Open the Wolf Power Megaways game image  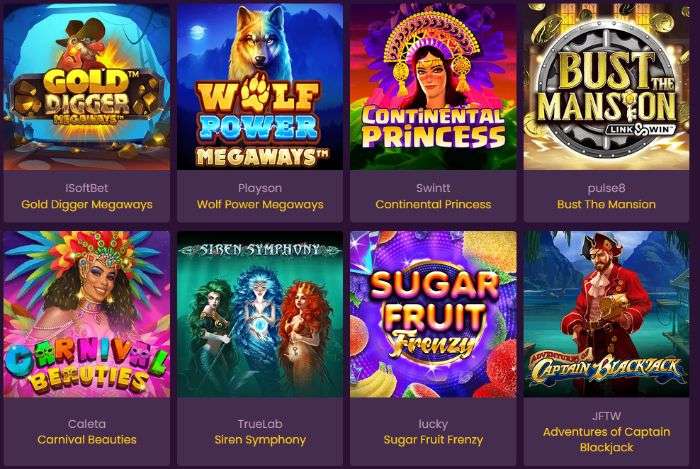click(260, 87)
